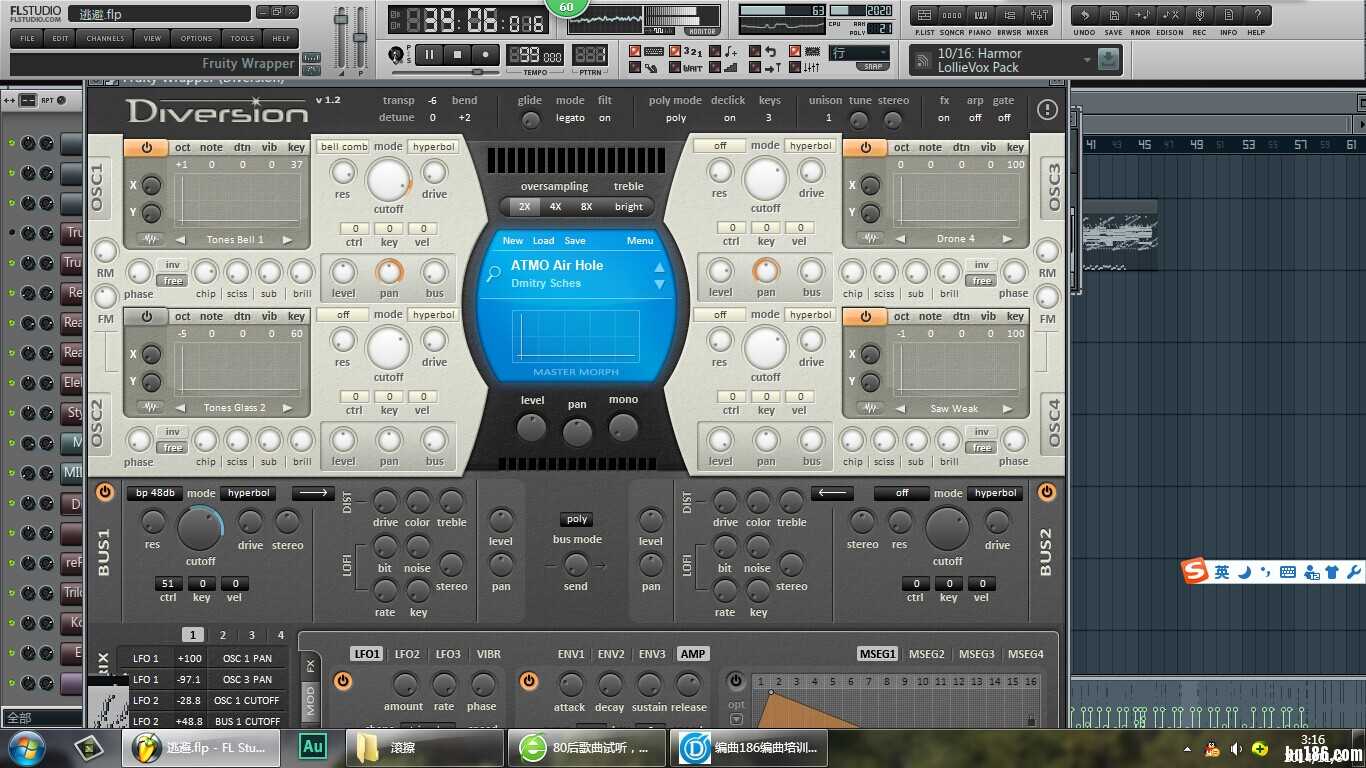1366x768 pixels.
Task: Select next preset with down arrow
Action: point(659,285)
